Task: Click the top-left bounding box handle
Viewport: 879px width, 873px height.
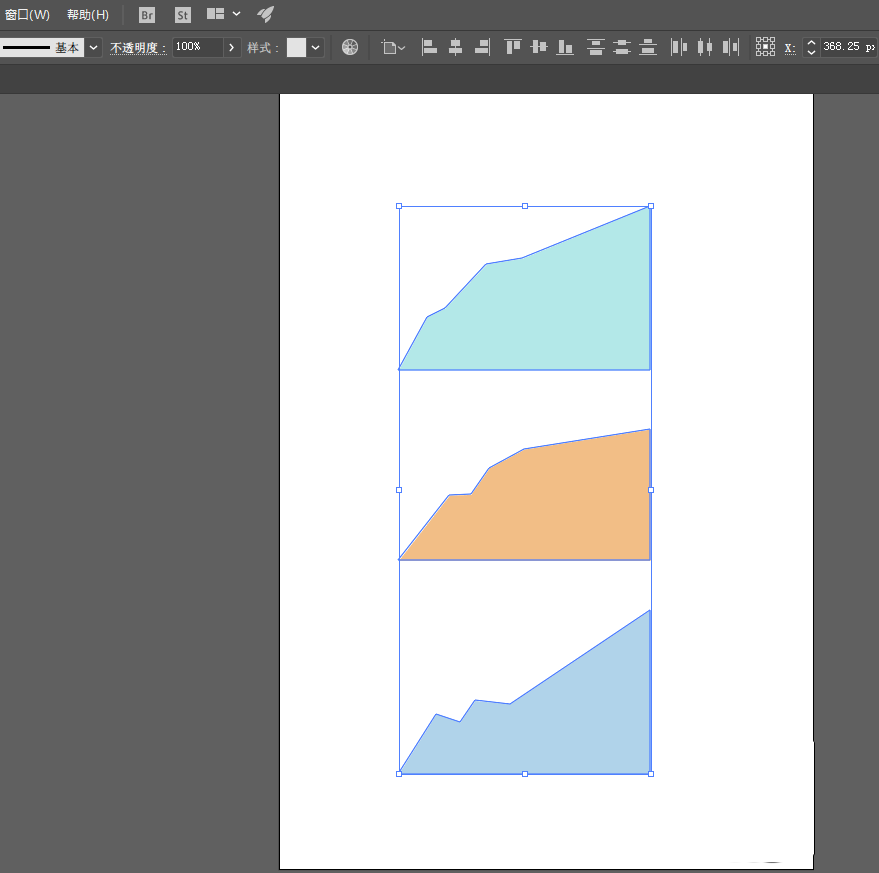Action: pos(399,206)
